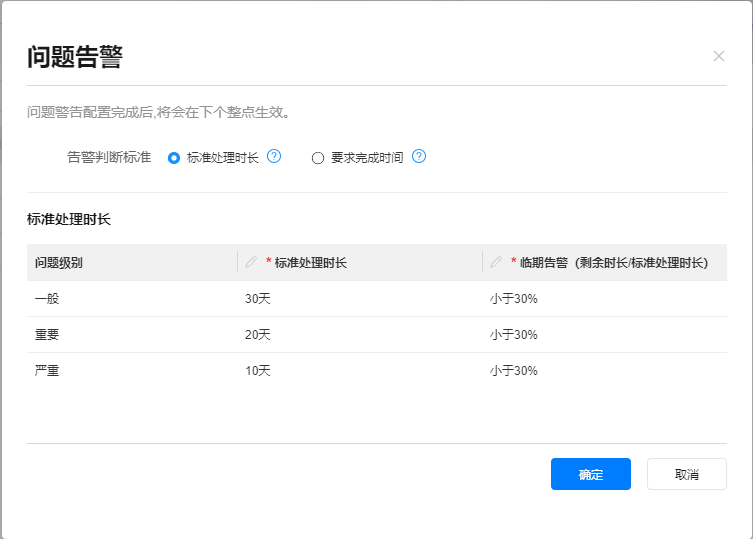Click 小于30% in the 严重 row
Image resolution: width=753 pixels, height=539 pixels.
pyautogui.click(x=513, y=370)
